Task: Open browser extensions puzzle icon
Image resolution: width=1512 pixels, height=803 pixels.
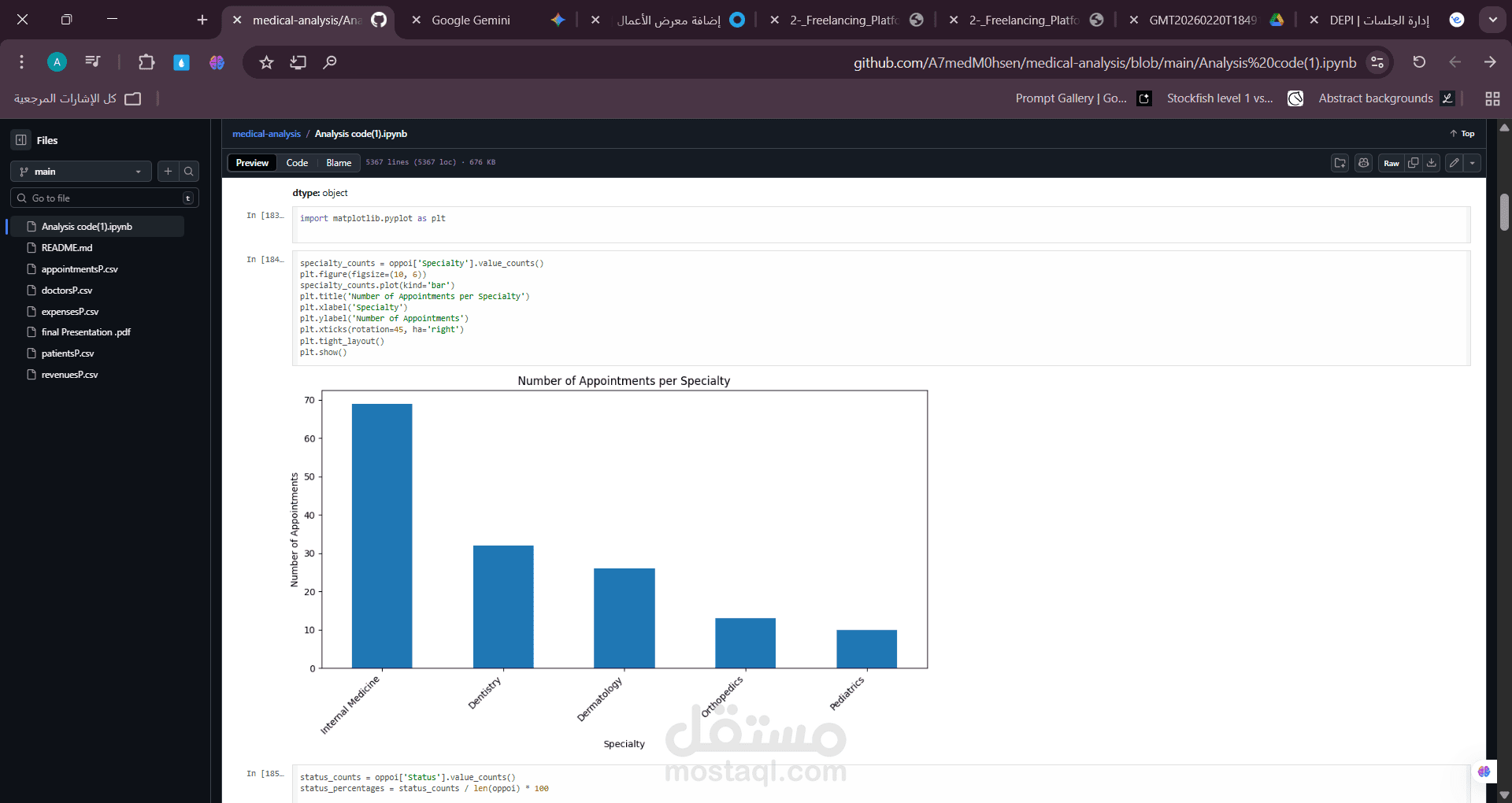Action: click(x=146, y=62)
